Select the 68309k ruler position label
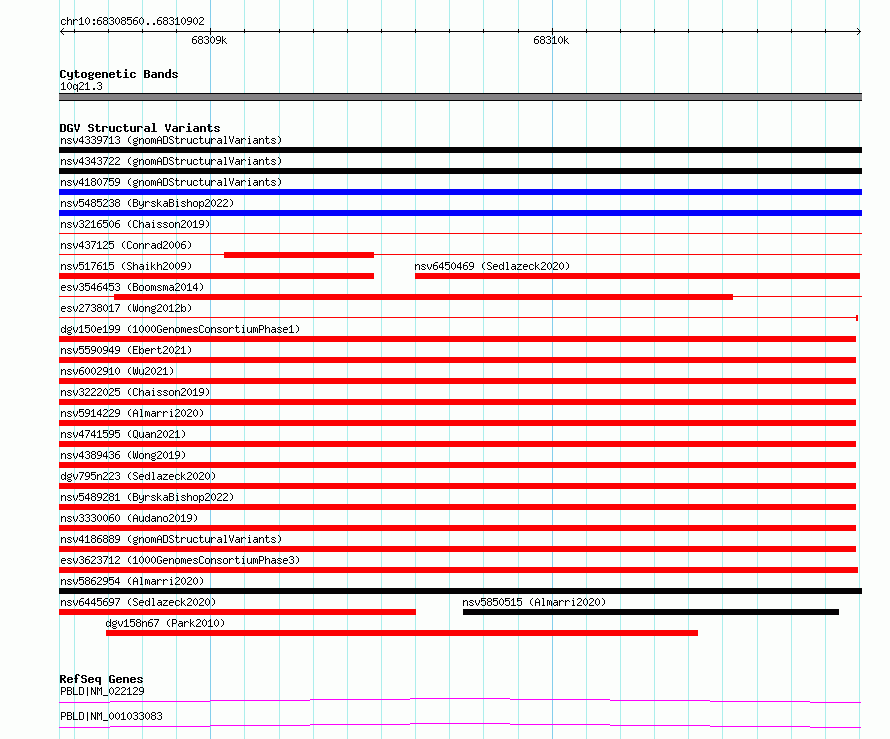 tap(209, 40)
